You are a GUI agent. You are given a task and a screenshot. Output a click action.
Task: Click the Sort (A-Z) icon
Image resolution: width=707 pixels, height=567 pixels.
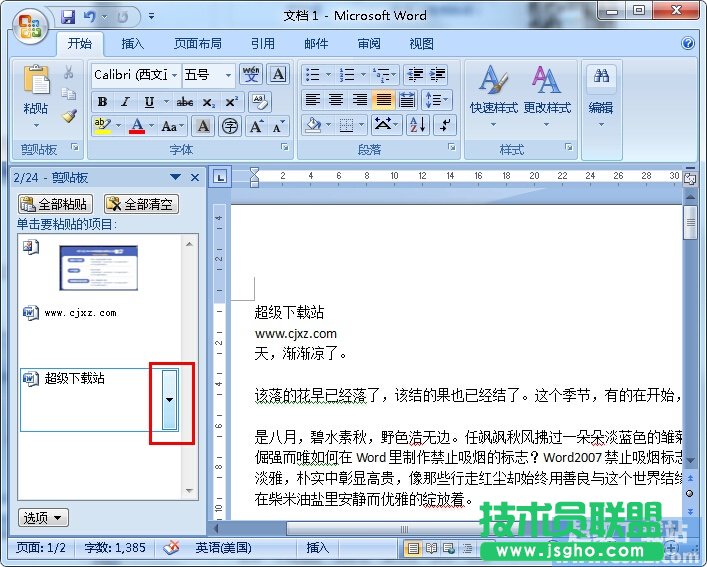click(417, 125)
